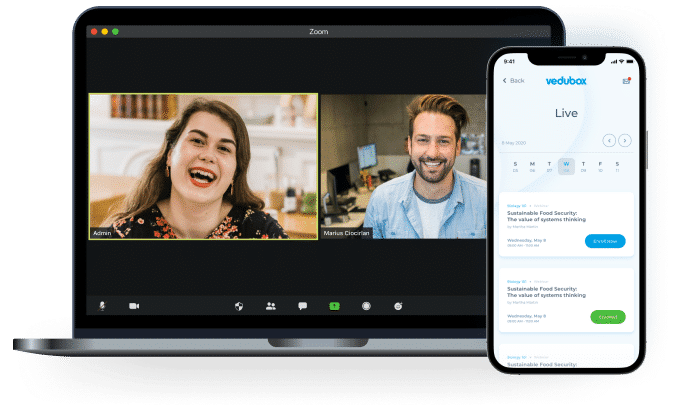Viewport: 673px width, 408px height.
Task: Go to next week with right arrow
Action: click(x=625, y=140)
